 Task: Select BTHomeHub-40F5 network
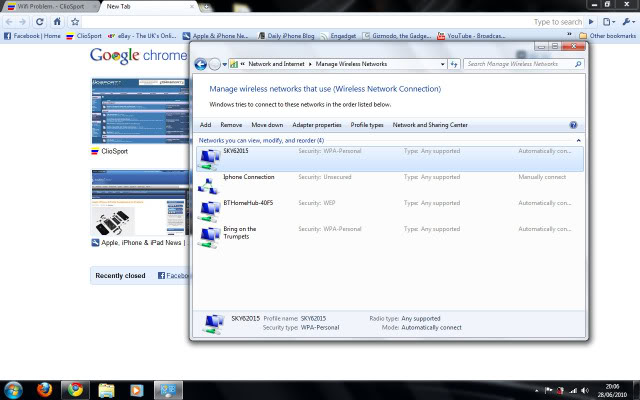click(390, 211)
